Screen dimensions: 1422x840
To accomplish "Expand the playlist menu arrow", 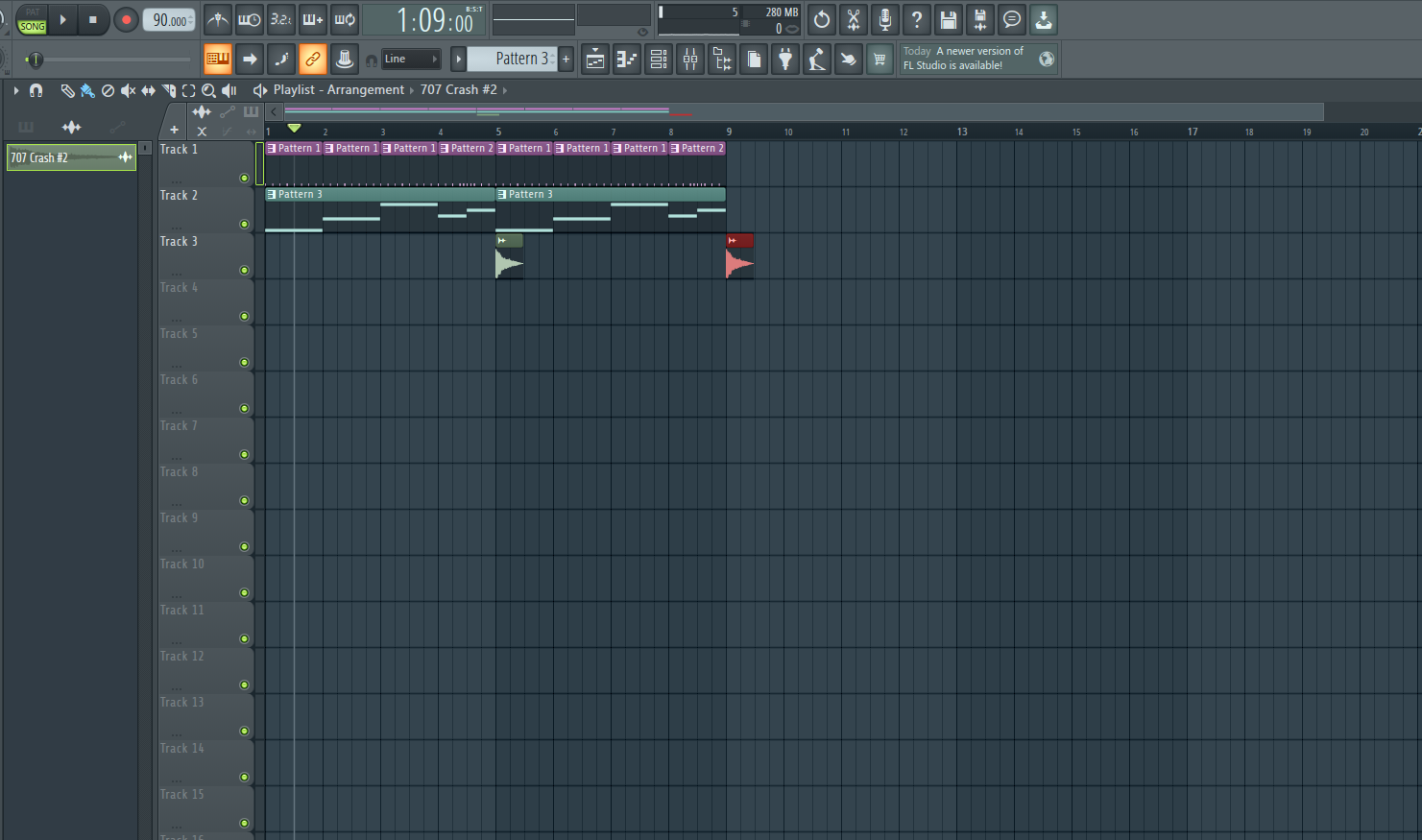I will 16,90.
